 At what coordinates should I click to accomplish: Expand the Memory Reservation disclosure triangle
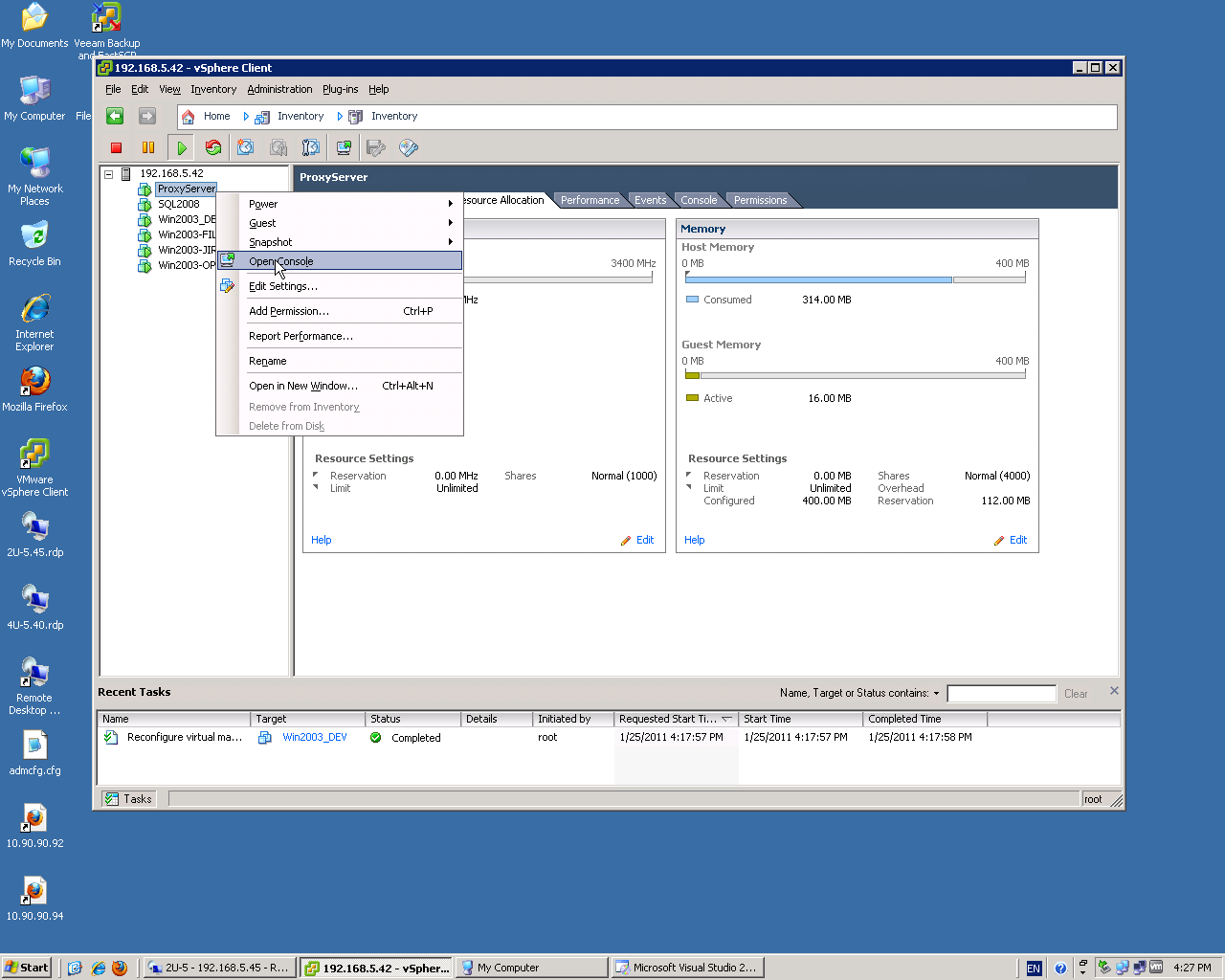689,476
